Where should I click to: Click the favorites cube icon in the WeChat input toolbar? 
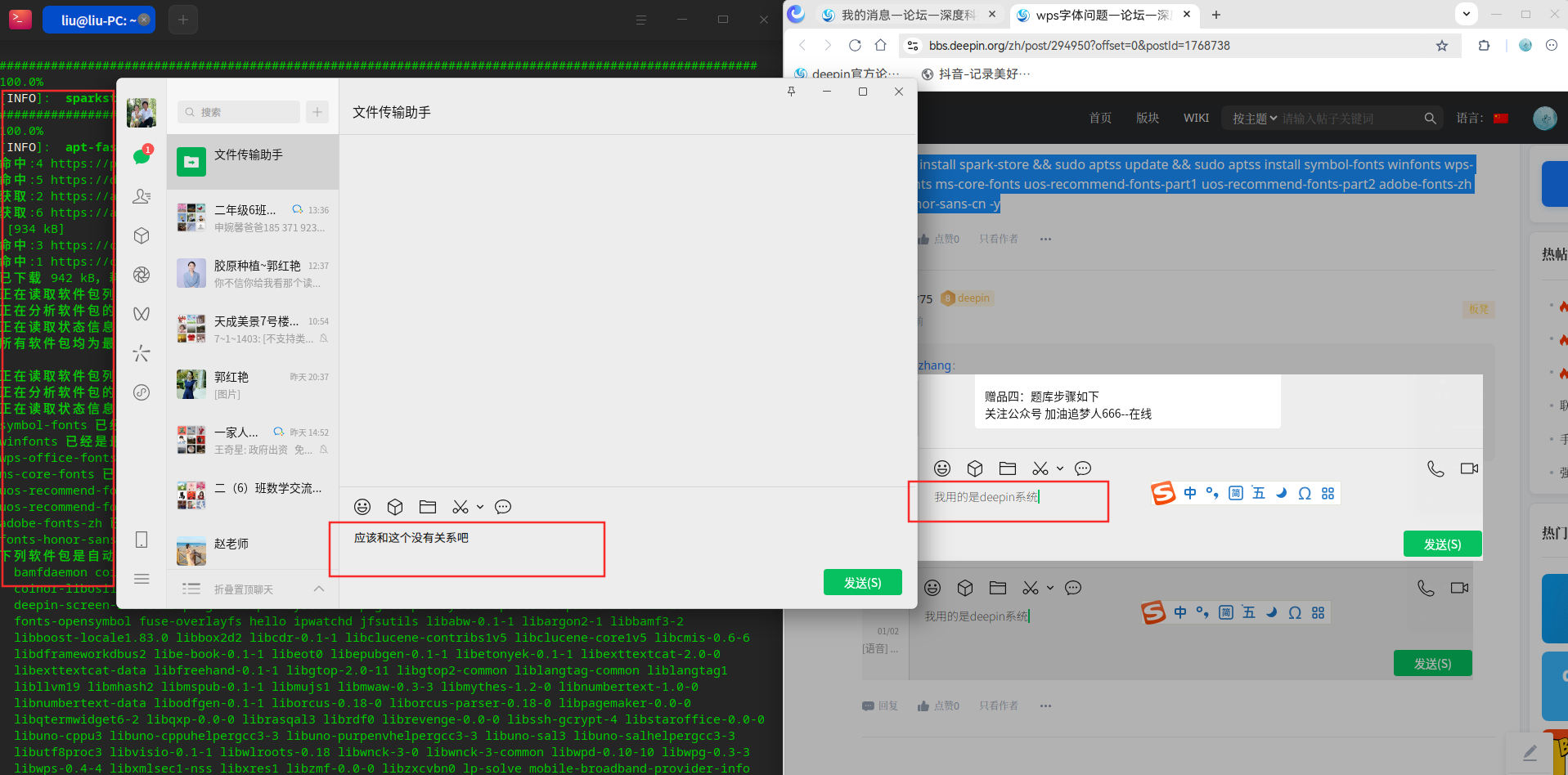click(395, 507)
